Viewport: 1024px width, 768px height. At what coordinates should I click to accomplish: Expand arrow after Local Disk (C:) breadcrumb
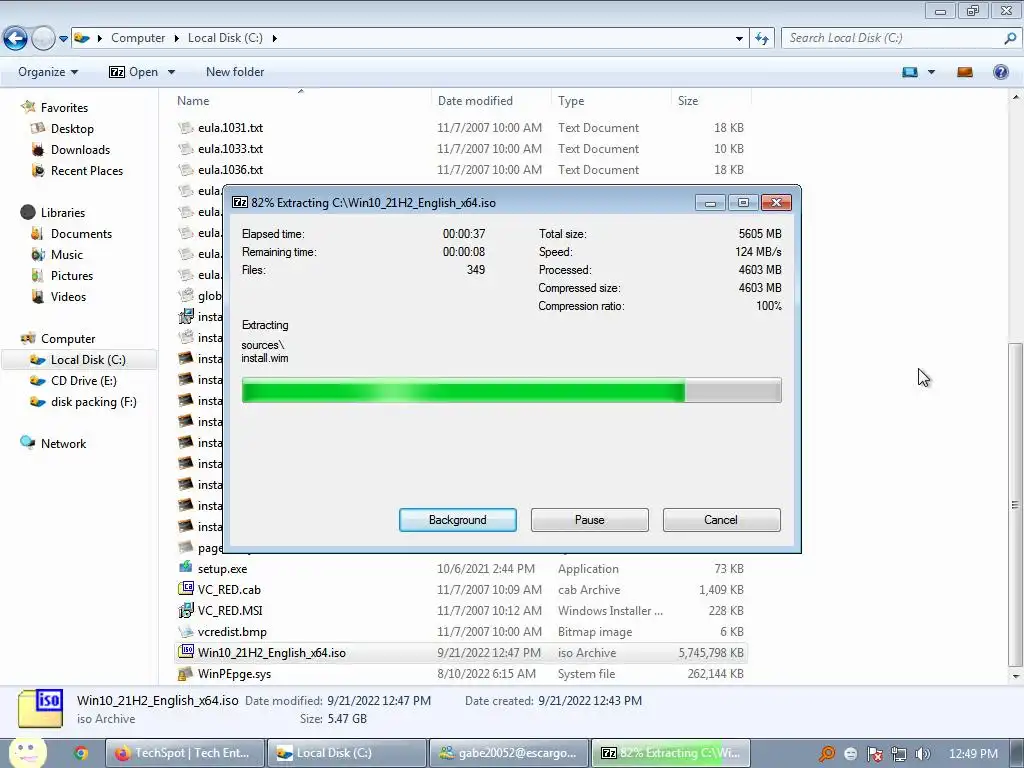[x=274, y=39]
